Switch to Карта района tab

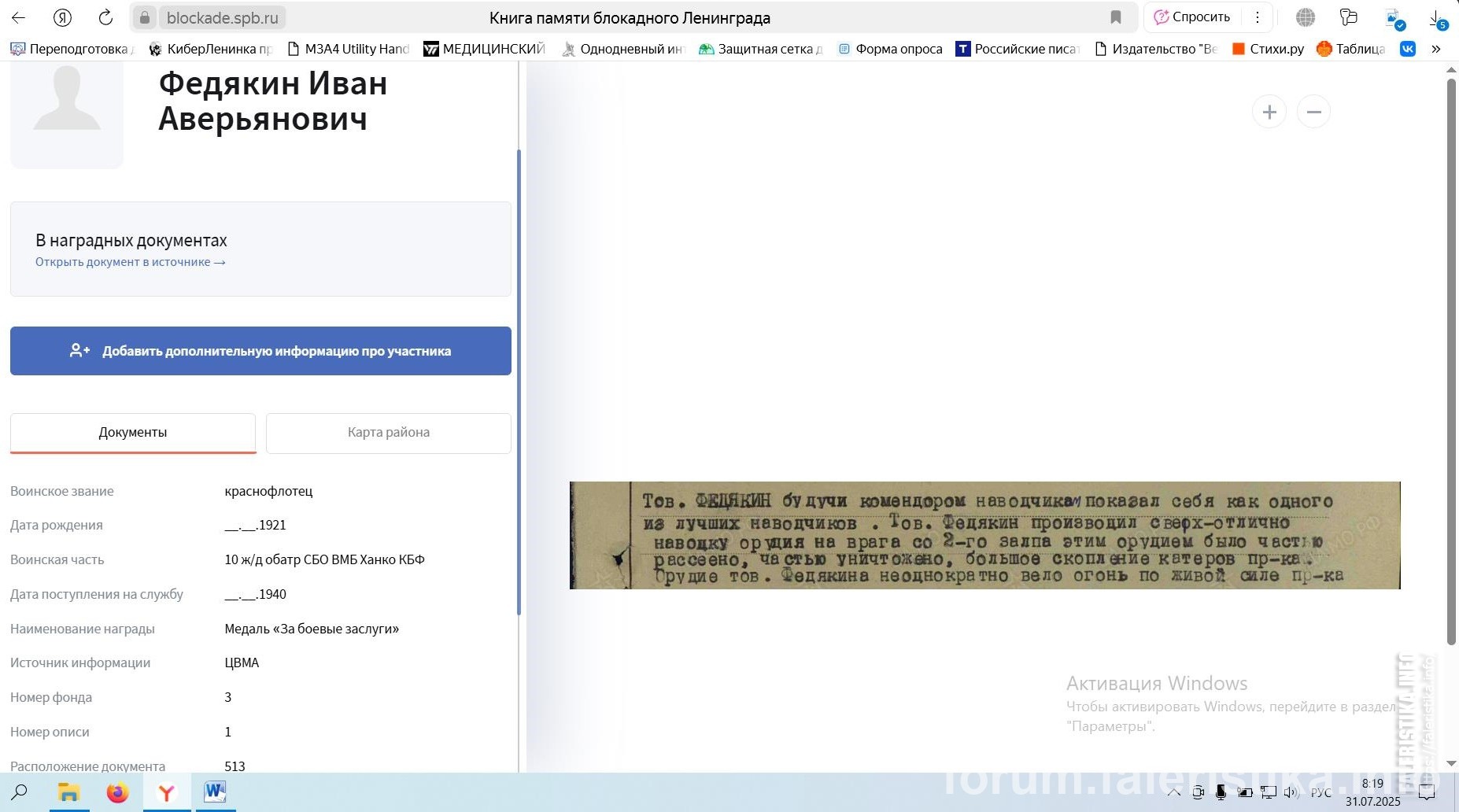(x=389, y=433)
